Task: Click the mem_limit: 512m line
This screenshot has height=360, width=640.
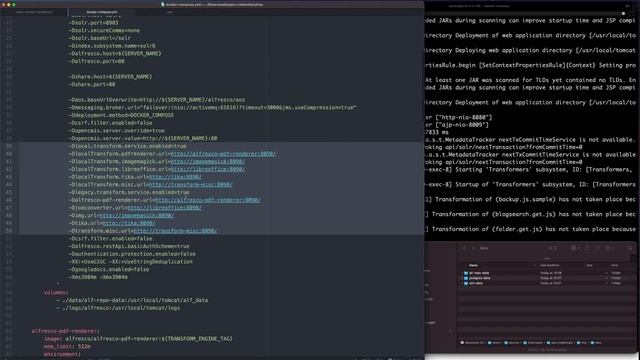Action: pyautogui.click(x=67, y=347)
